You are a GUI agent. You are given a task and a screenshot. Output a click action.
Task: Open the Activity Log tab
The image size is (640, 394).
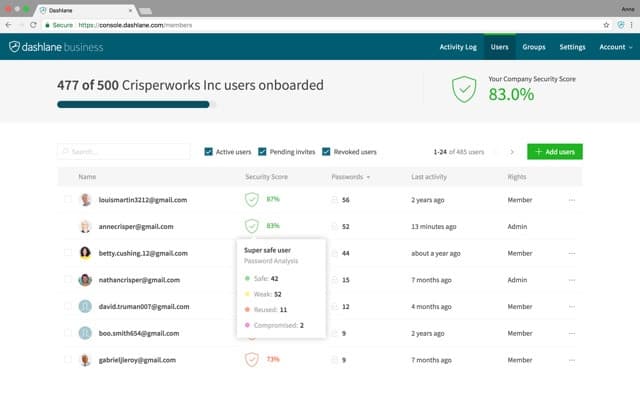click(x=458, y=47)
